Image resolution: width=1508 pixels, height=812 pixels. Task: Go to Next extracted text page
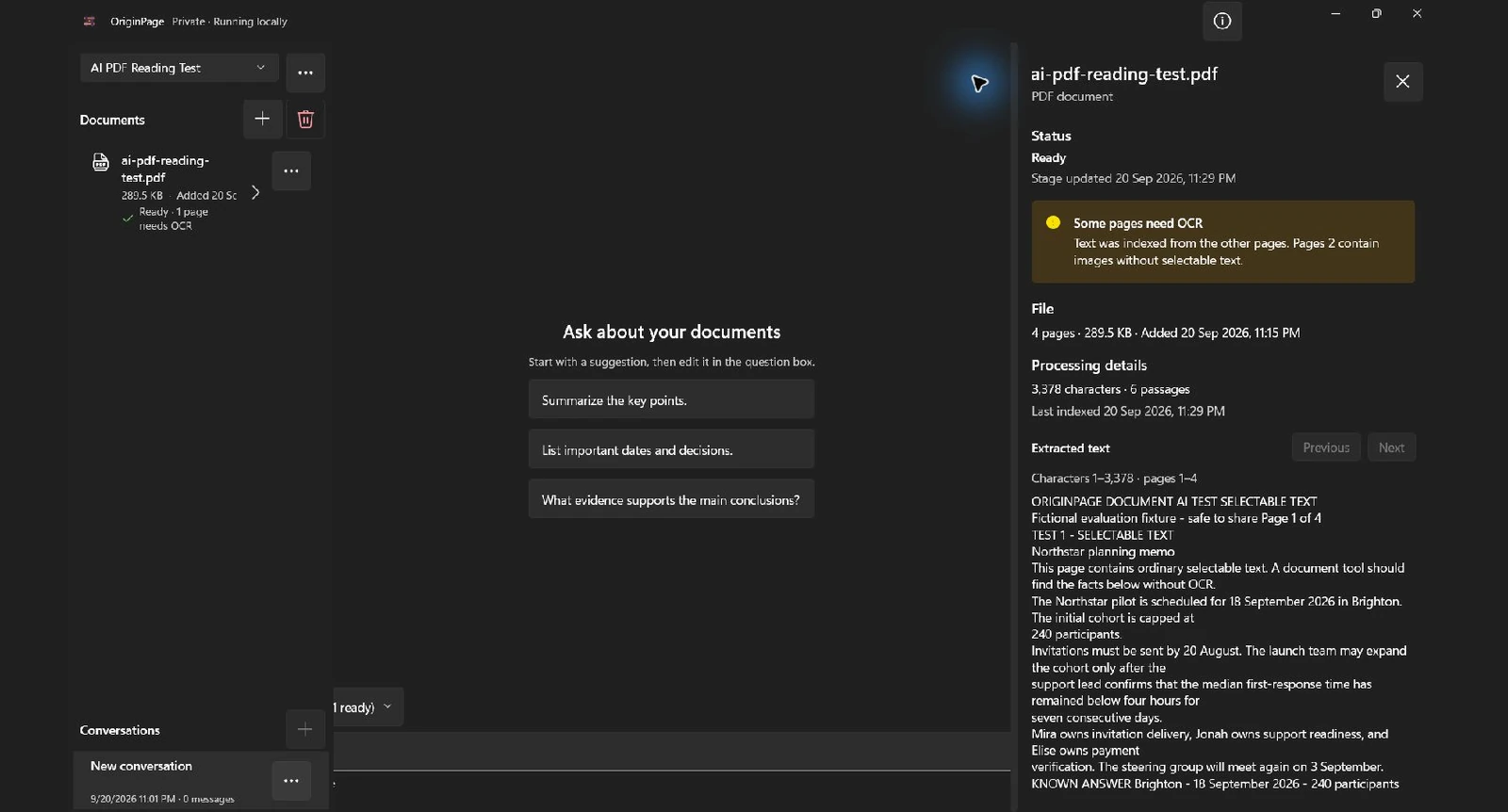1391,447
